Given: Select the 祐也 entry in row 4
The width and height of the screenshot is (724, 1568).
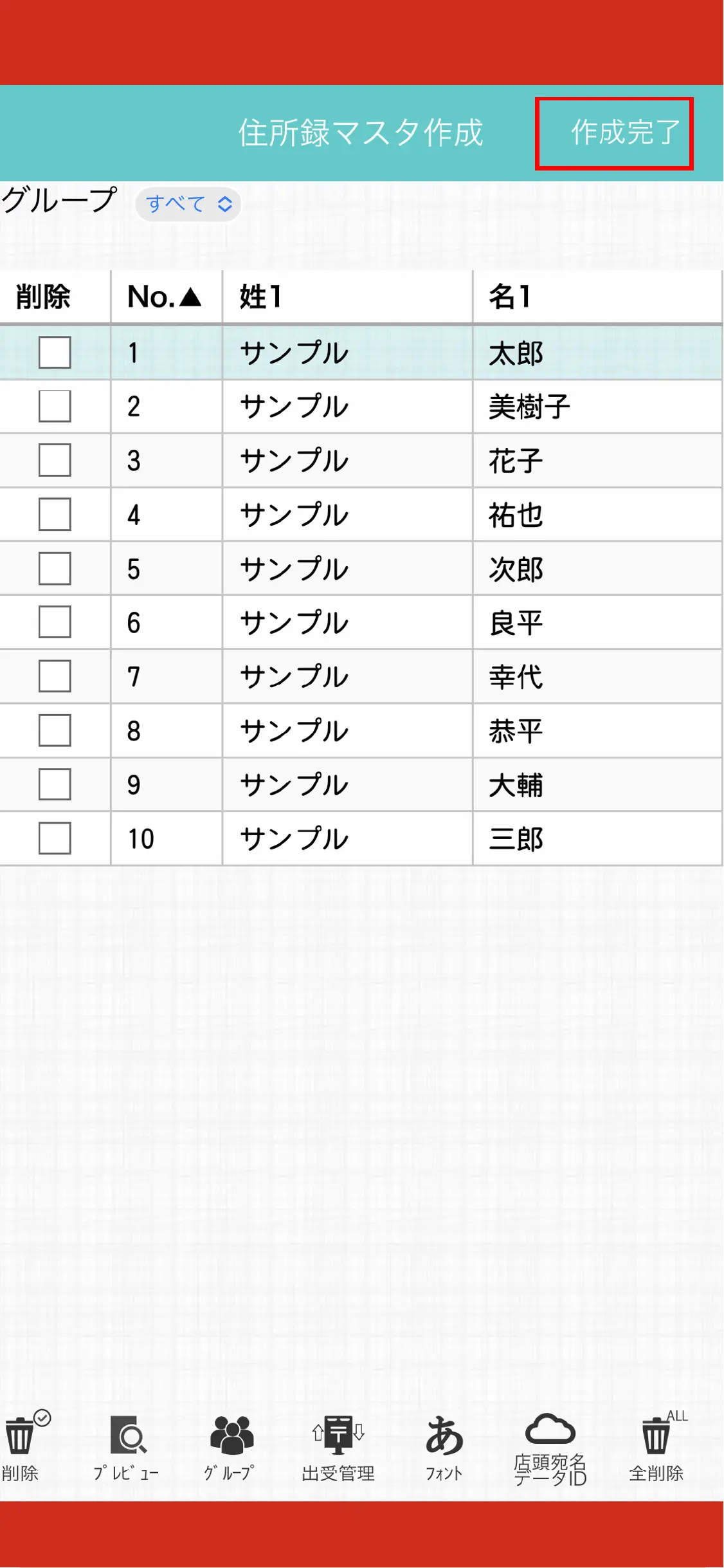Looking at the screenshot, I should point(516,515).
